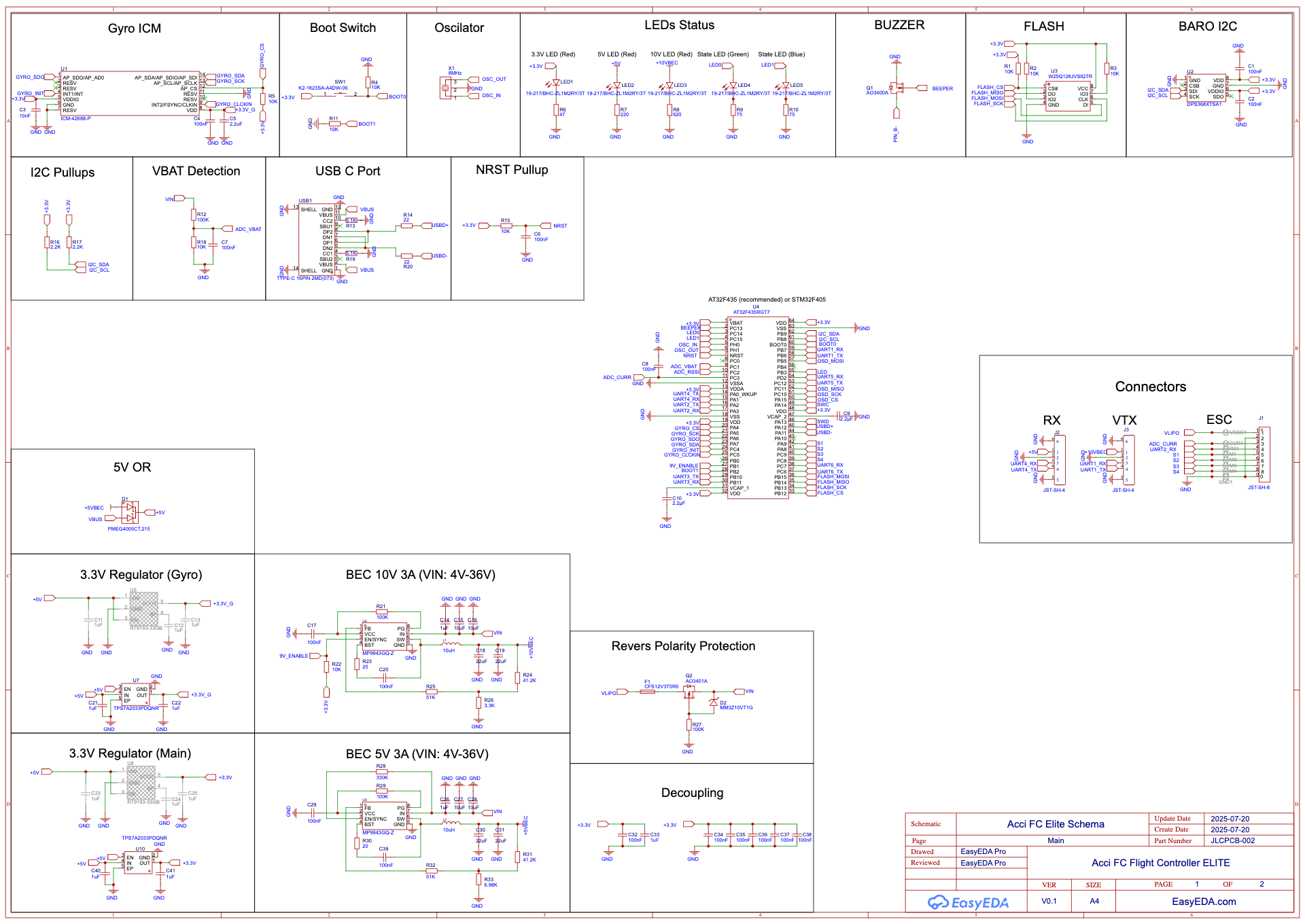1305x924 pixels.
Task: Select the LED5 blue state LED symbol
Action: pyautogui.click(x=785, y=86)
